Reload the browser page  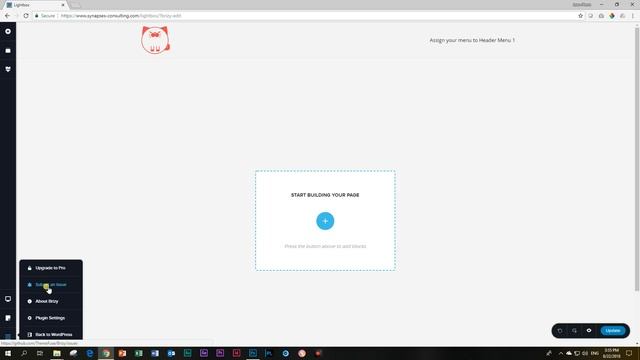coord(26,16)
